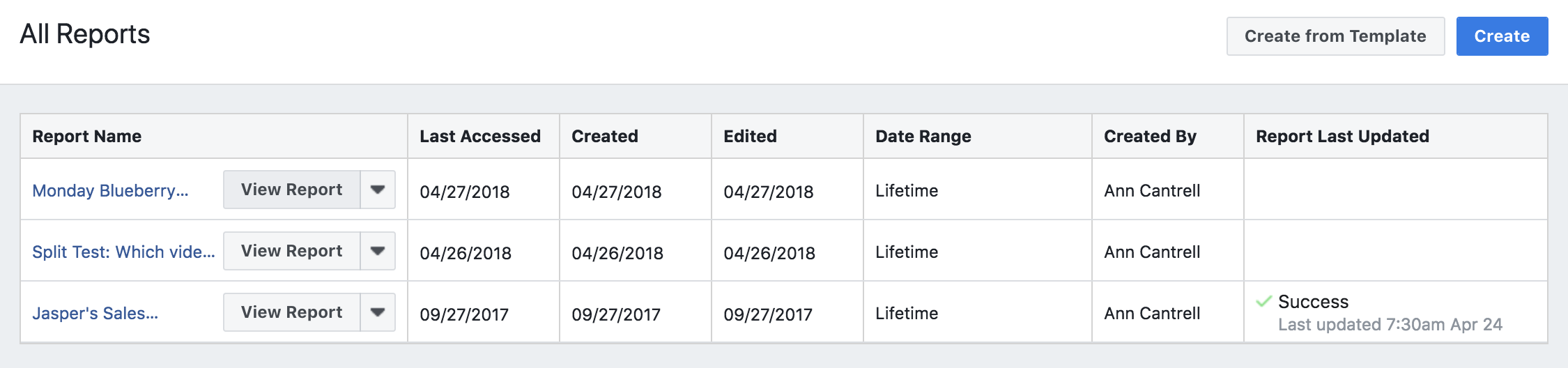Sort by Created column header

(x=605, y=137)
